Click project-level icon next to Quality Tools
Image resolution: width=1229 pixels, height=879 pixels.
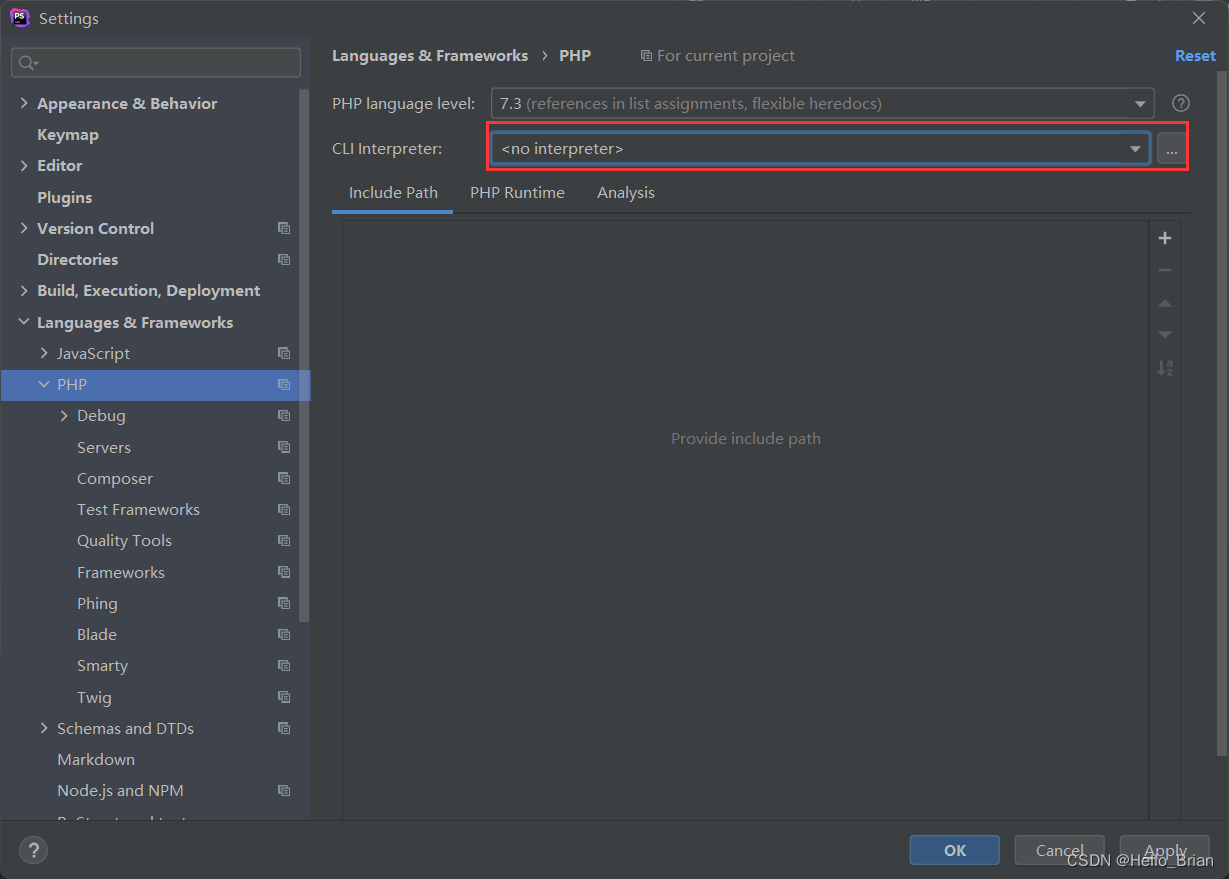[x=284, y=540]
